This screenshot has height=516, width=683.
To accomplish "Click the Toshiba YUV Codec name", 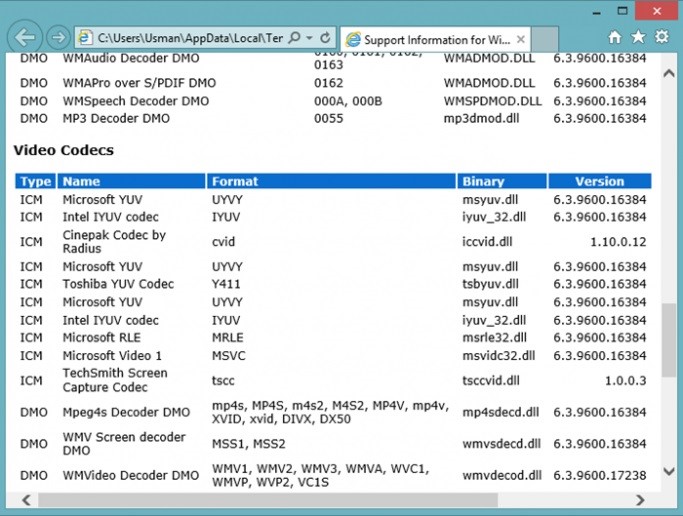I will 118,284.
